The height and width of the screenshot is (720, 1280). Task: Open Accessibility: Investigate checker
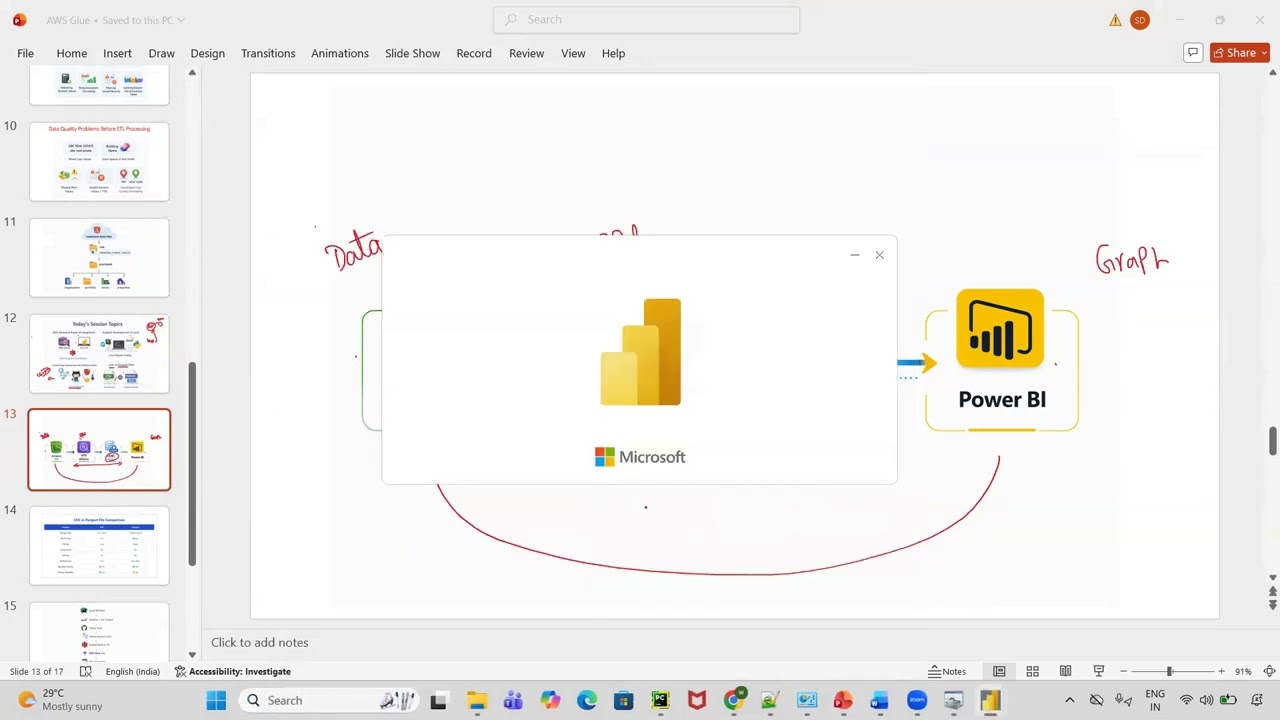pyautogui.click(x=233, y=671)
